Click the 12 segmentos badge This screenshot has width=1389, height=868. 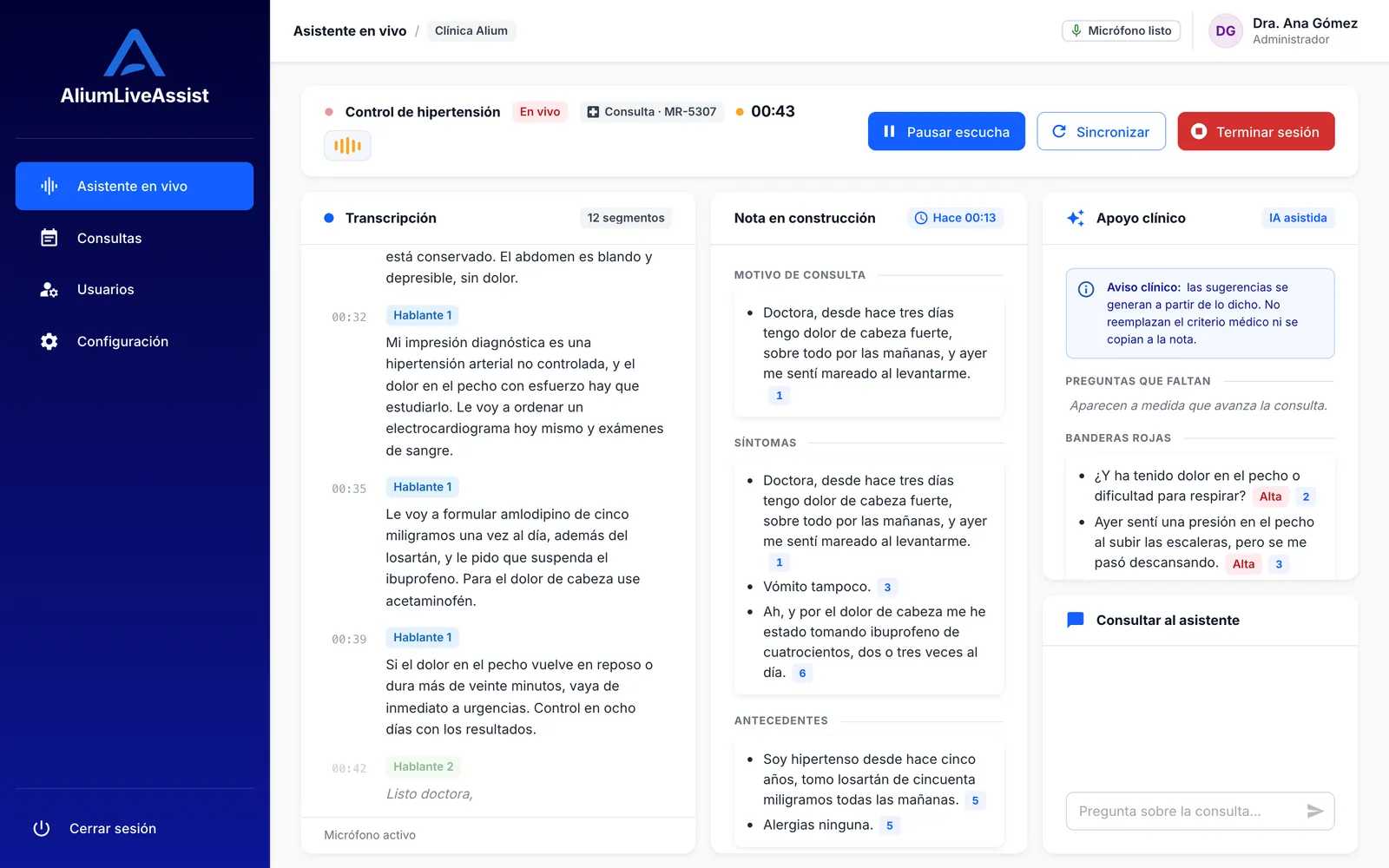(x=626, y=218)
